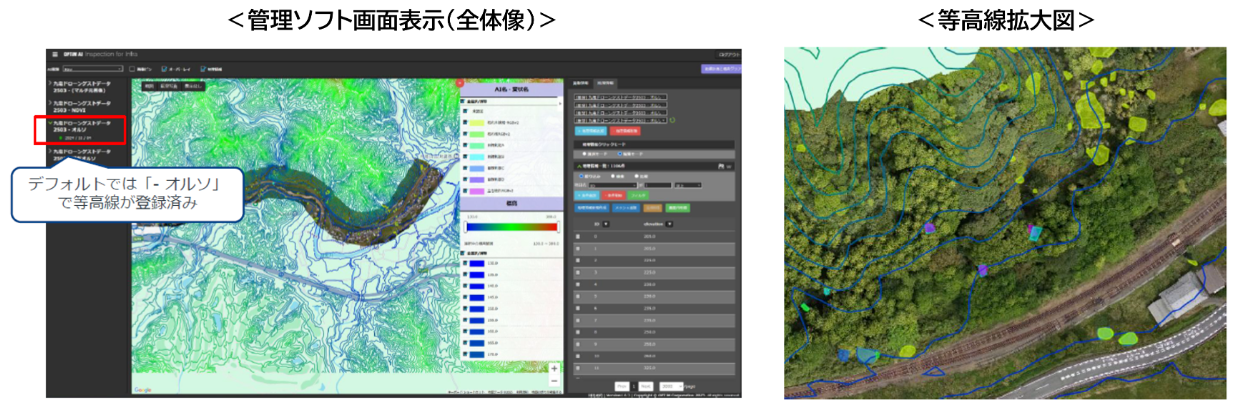Toggle the 130.0 contour line checkbox
The height and width of the screenshot is (411, 1248).
click(465, 263)
